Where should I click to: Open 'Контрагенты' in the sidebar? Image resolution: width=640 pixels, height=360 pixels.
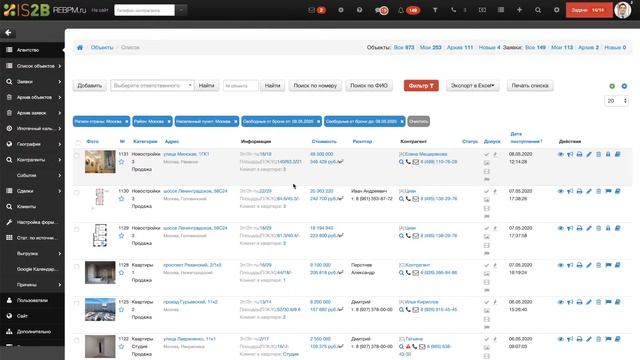pyautogui.click(x=32, y=160)
